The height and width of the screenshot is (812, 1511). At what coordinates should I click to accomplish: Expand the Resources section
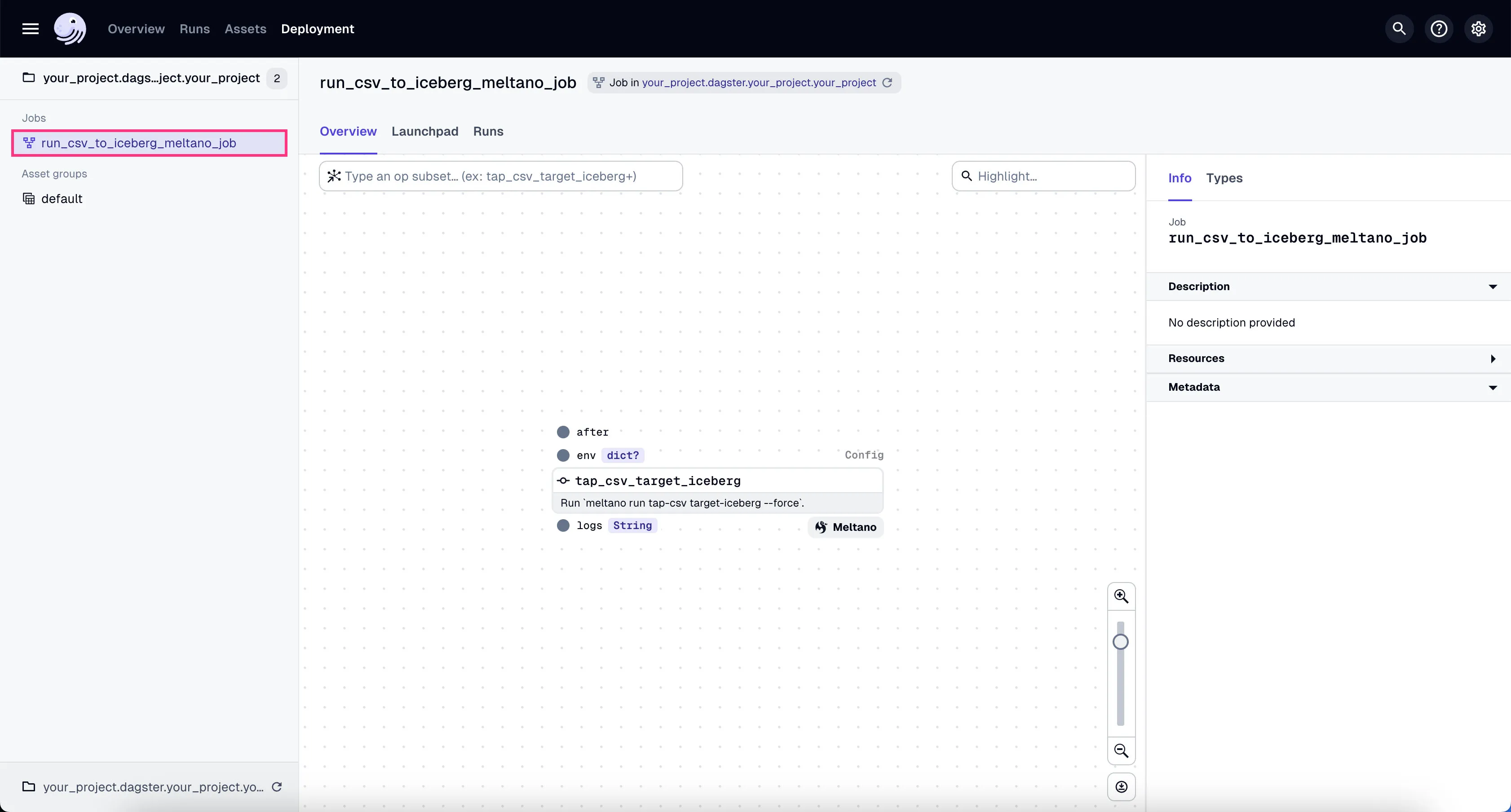coord(1328,358)
